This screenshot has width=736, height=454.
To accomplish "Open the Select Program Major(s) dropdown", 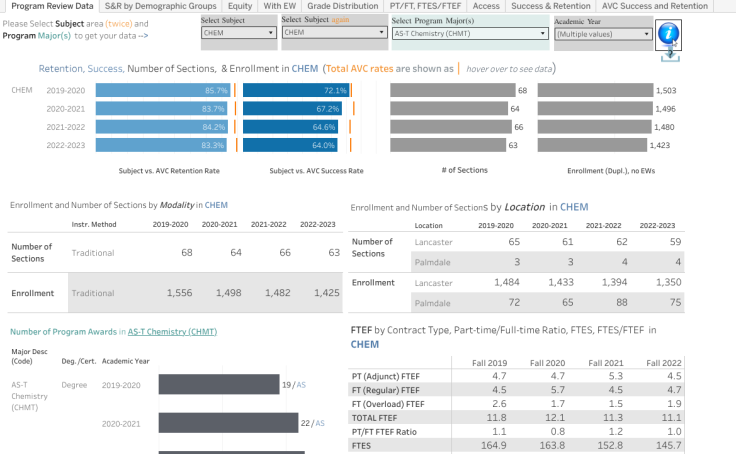I will [468, 33].
